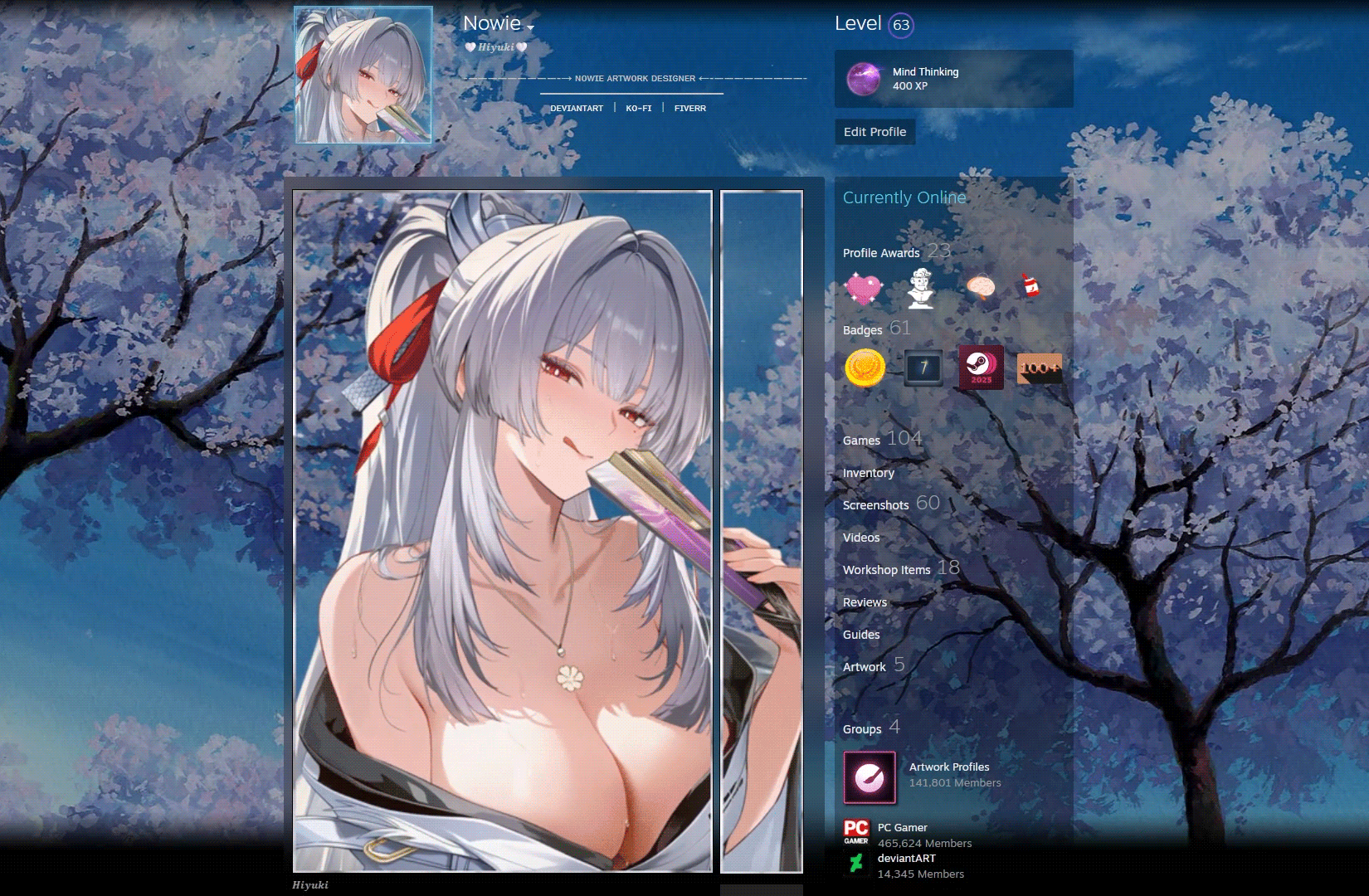Click the Currently Online status text

[x=904, y=197]
